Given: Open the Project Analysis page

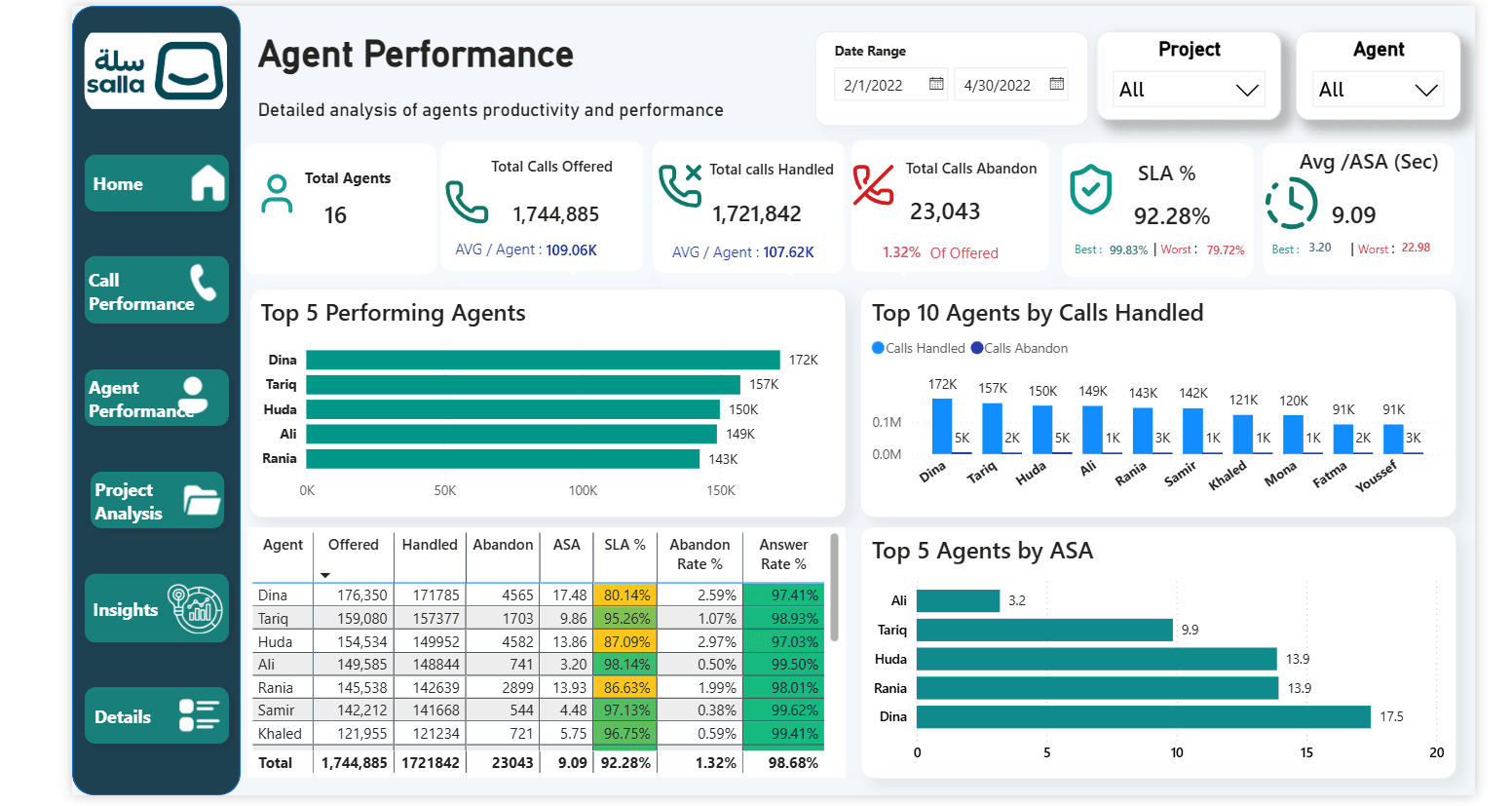Looking at the screenshot, I should [158, 500].
